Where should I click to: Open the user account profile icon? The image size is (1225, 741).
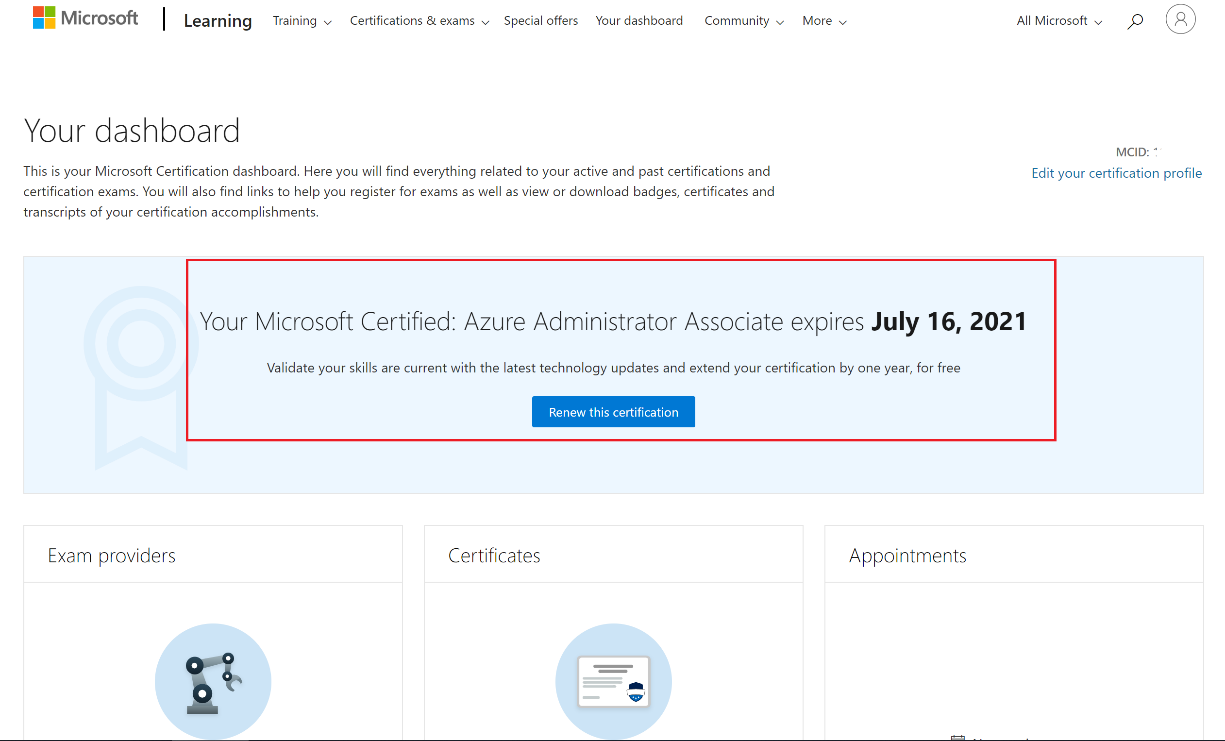(1181, 19)
